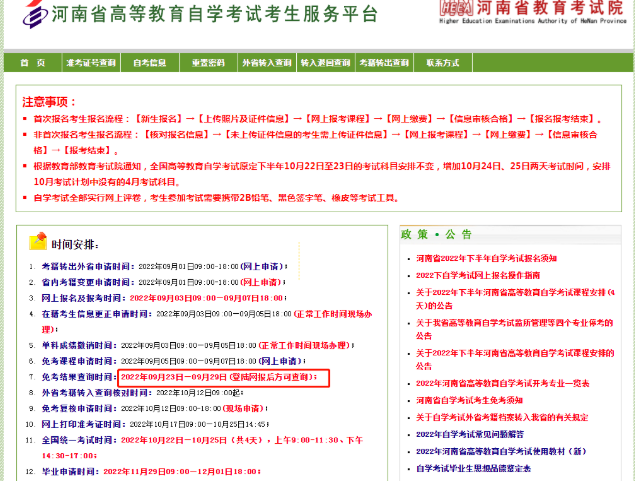Screen dimensions: 635x481
Task: Open 河南省自学考试考生免考须知 link
Action: [469, 400]
